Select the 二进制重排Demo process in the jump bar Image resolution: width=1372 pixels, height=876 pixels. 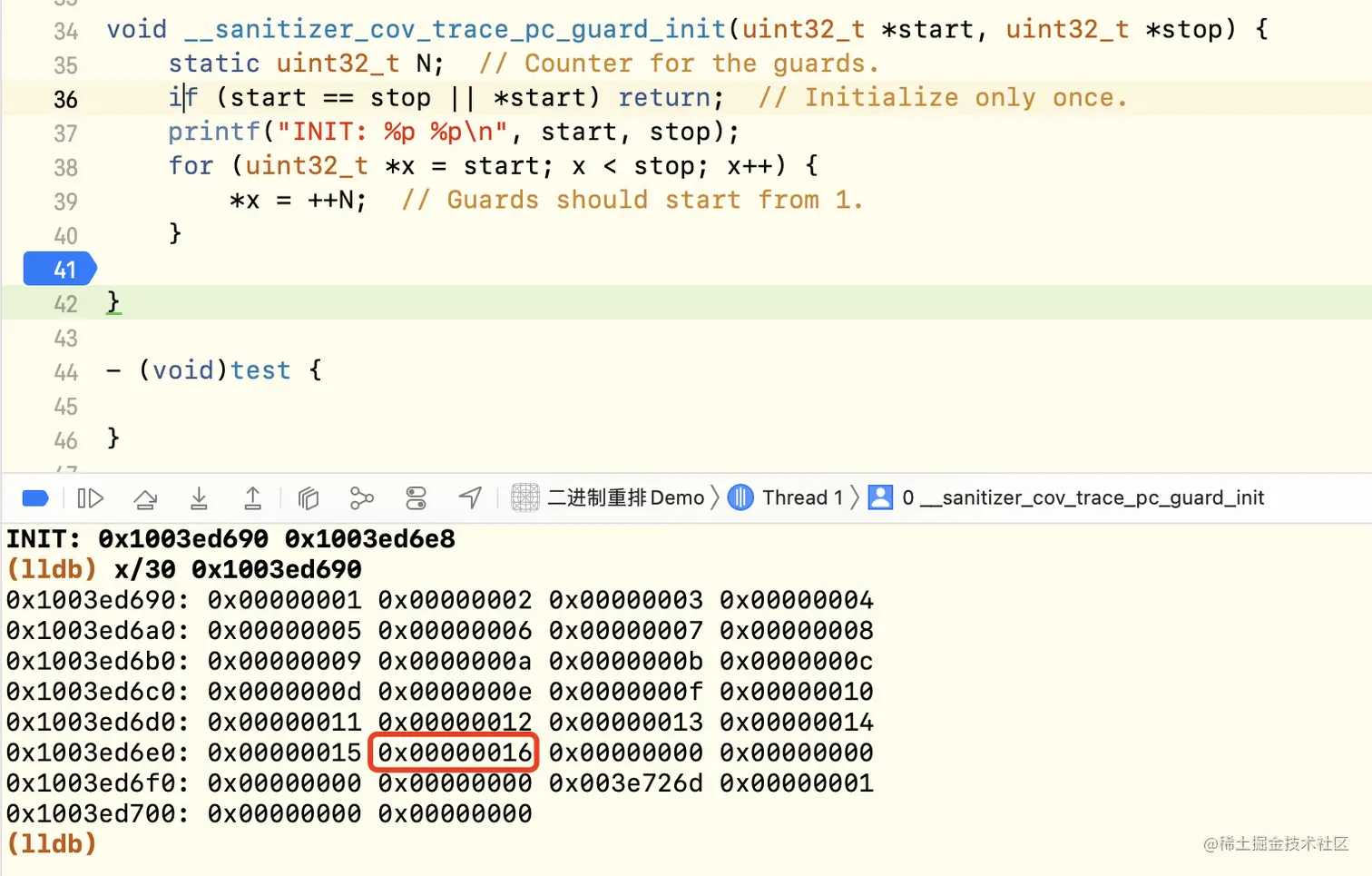click(608, 497)
